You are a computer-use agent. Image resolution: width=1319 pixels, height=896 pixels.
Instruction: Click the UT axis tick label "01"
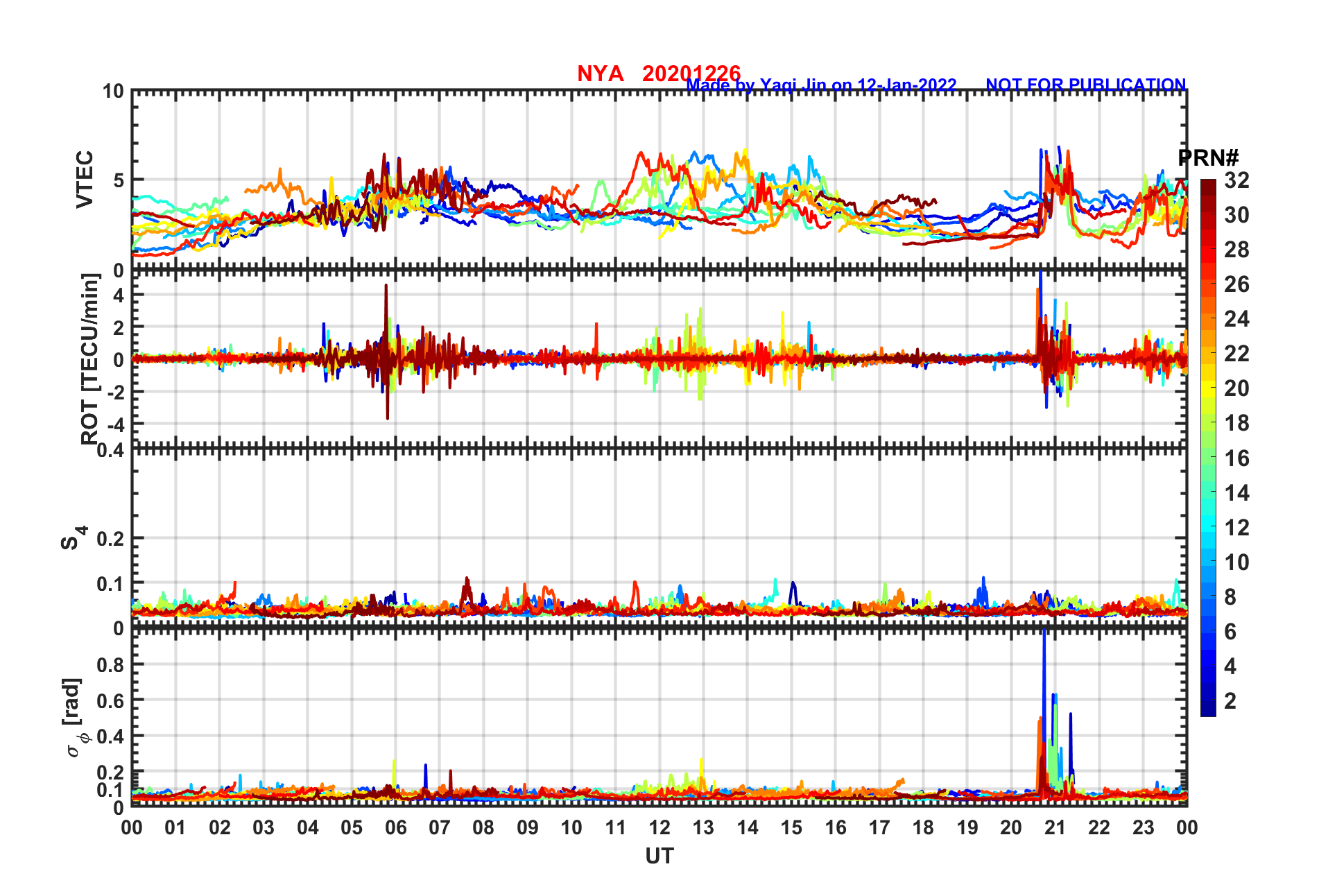[175, 827]
